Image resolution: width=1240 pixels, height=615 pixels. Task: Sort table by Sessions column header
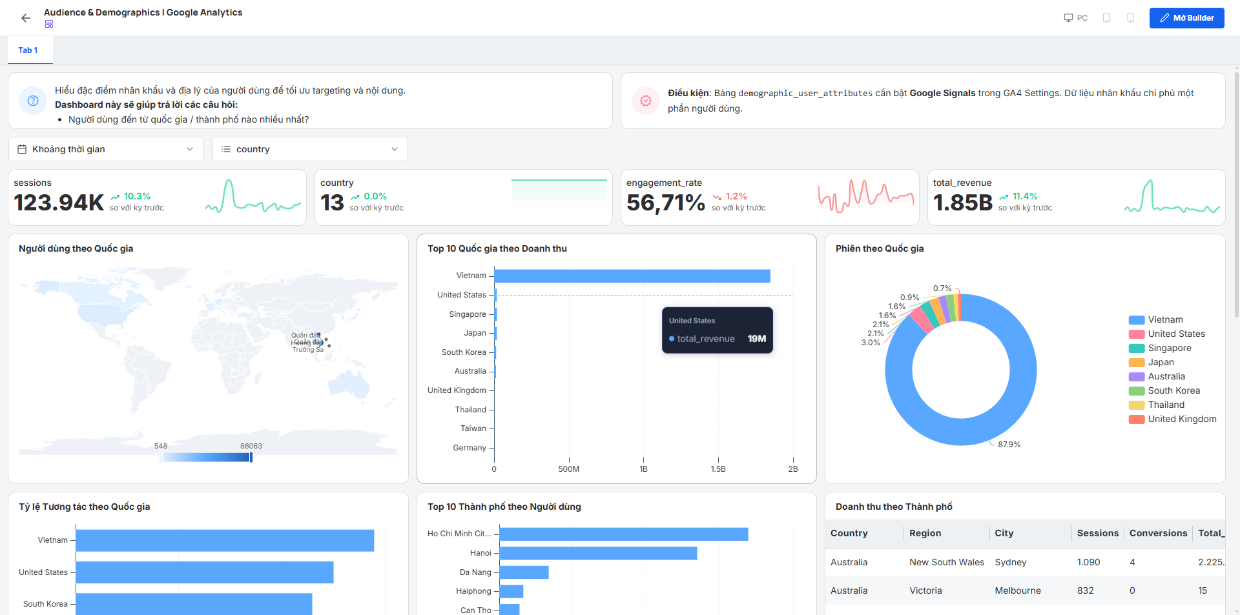point(1098,533)
